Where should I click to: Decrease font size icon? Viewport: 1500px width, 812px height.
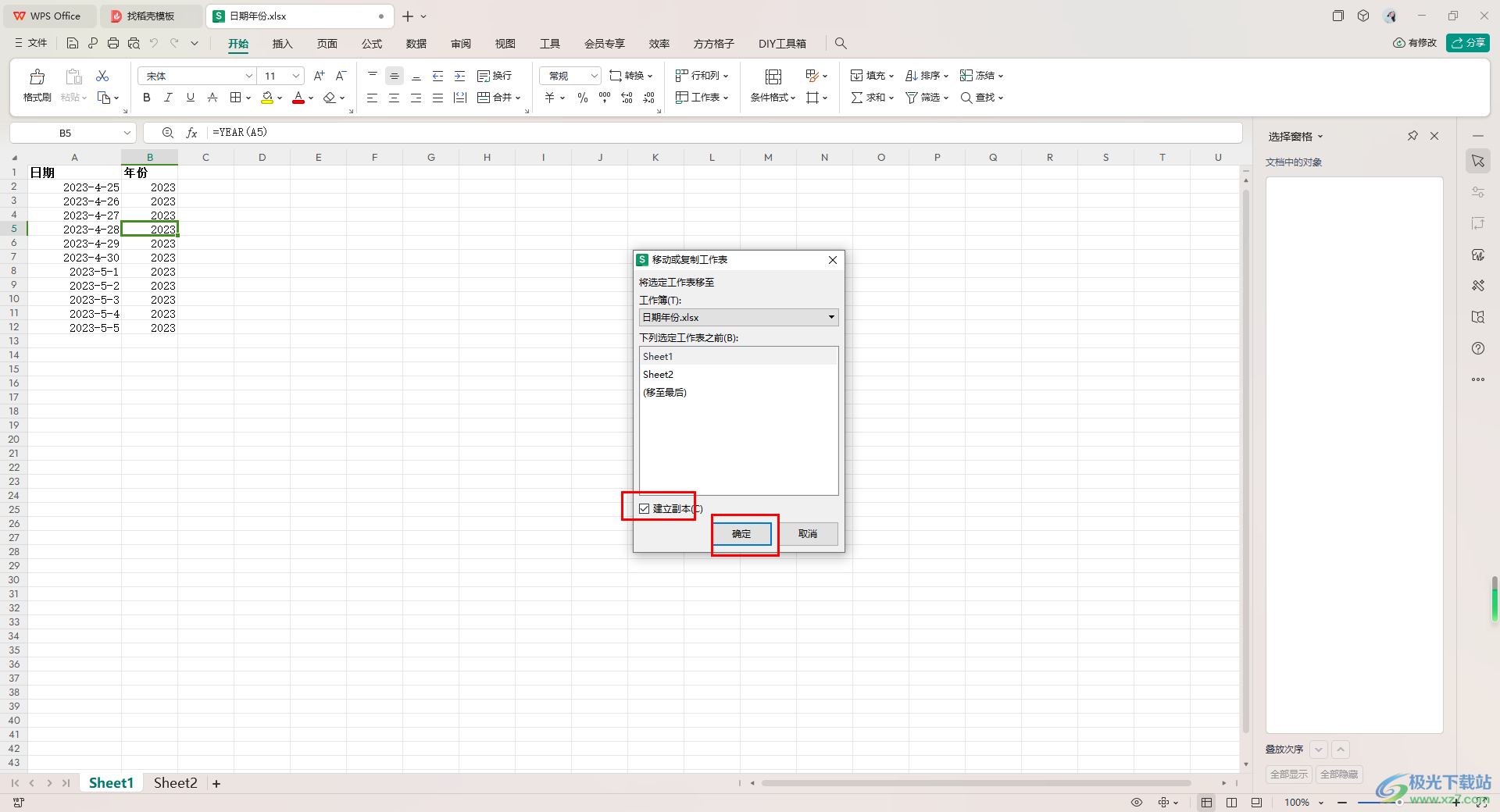coord(341,76)
